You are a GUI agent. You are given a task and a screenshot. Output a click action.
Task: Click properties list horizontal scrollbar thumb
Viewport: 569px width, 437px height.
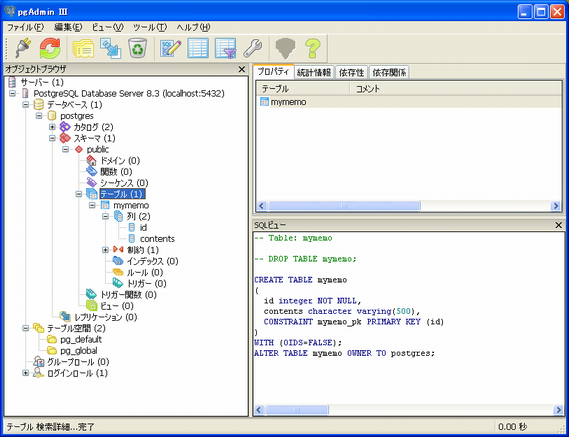pos(344,206)
